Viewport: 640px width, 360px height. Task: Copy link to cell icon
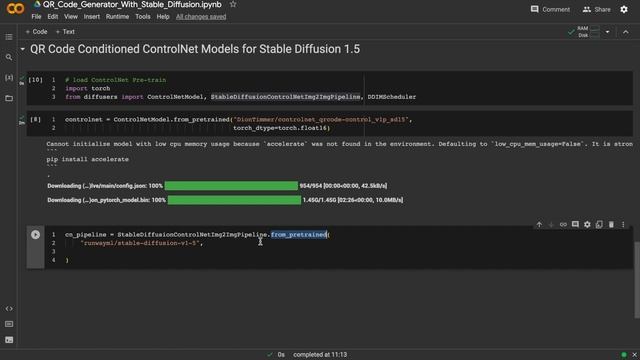point(563,224)
